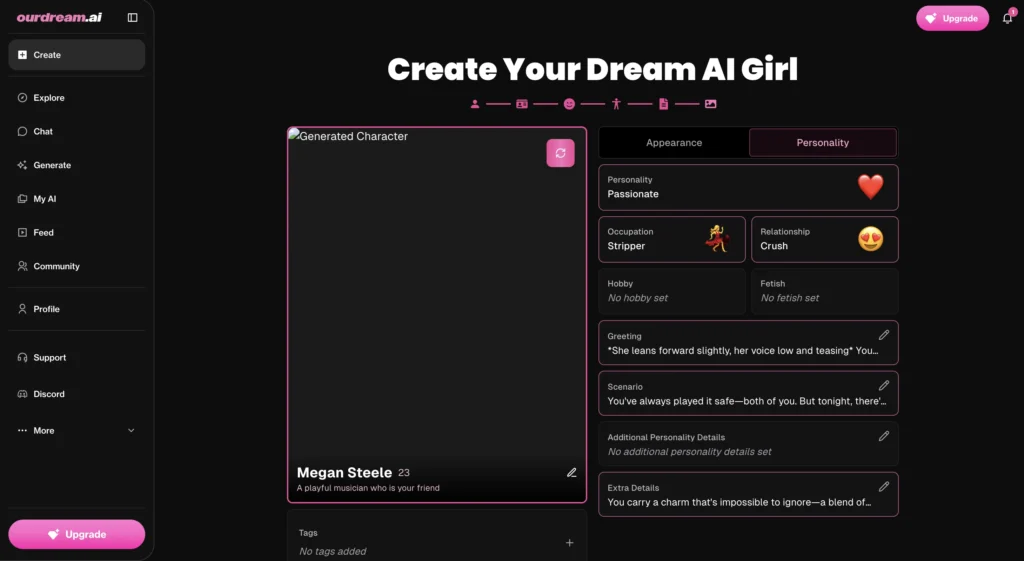Viewport: 1024px width, 561px height.
Task: Go to person step in progress bar
Action: click(475, 104)
